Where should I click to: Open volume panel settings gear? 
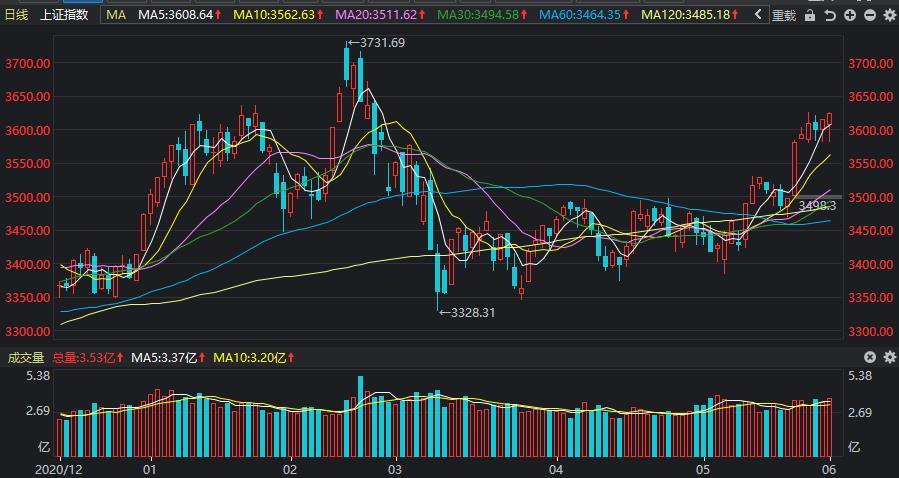[x=889, y=357]
